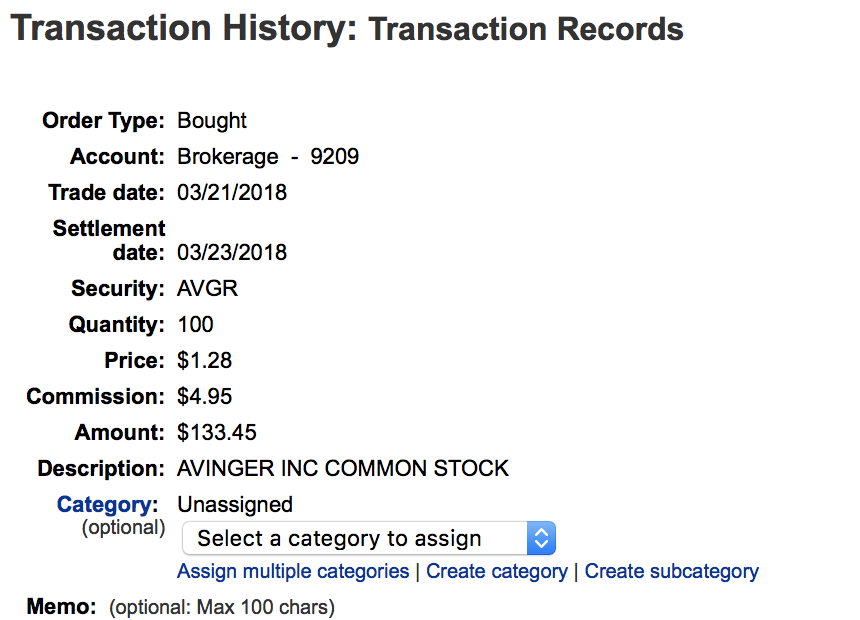Click the amount value $133.45
Screen dimensions: 860x620
click(217, 433)
